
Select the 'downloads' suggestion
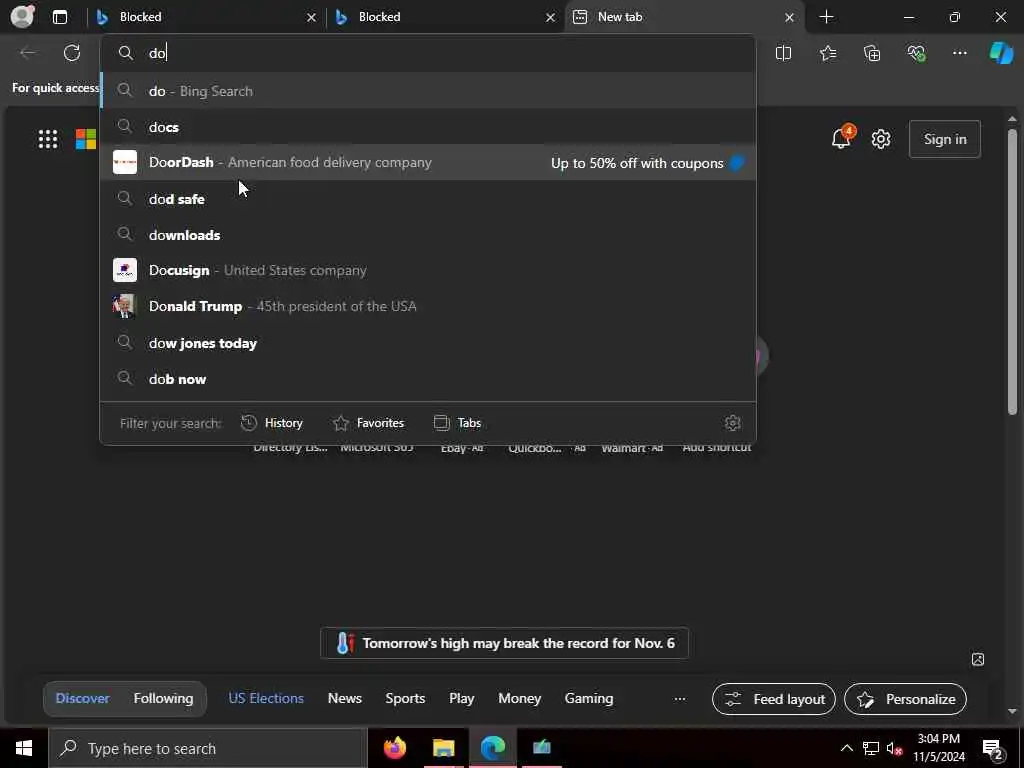(x=428, y=234)
